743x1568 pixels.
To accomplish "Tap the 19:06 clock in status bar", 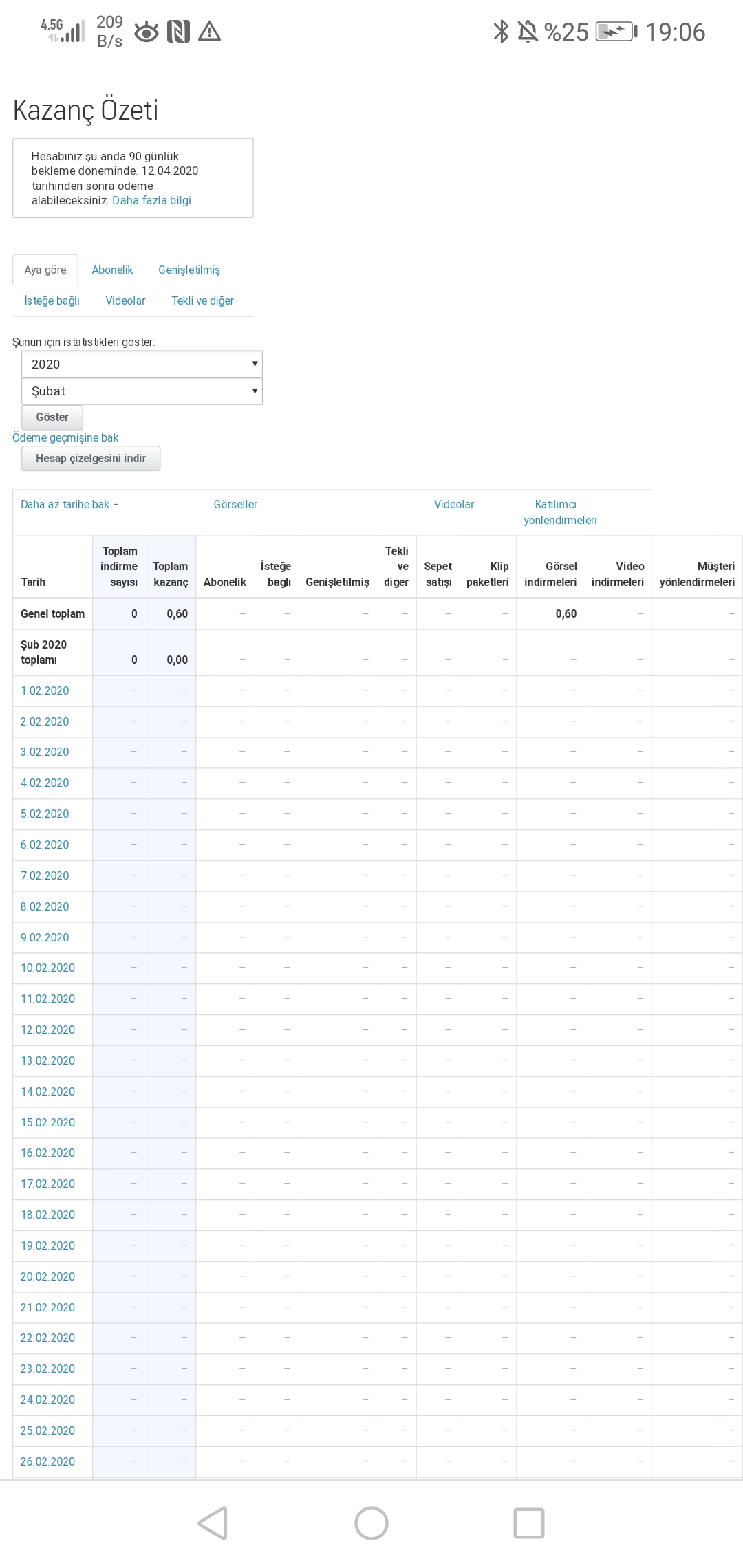I will tap(675, 32).
